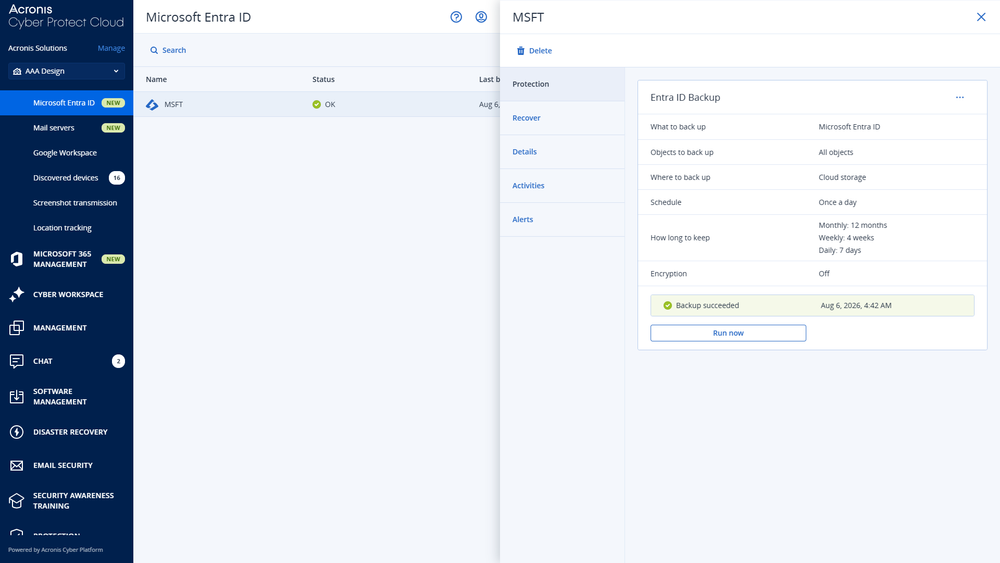
Task: Click the Run now button
Action: [728, 333]
